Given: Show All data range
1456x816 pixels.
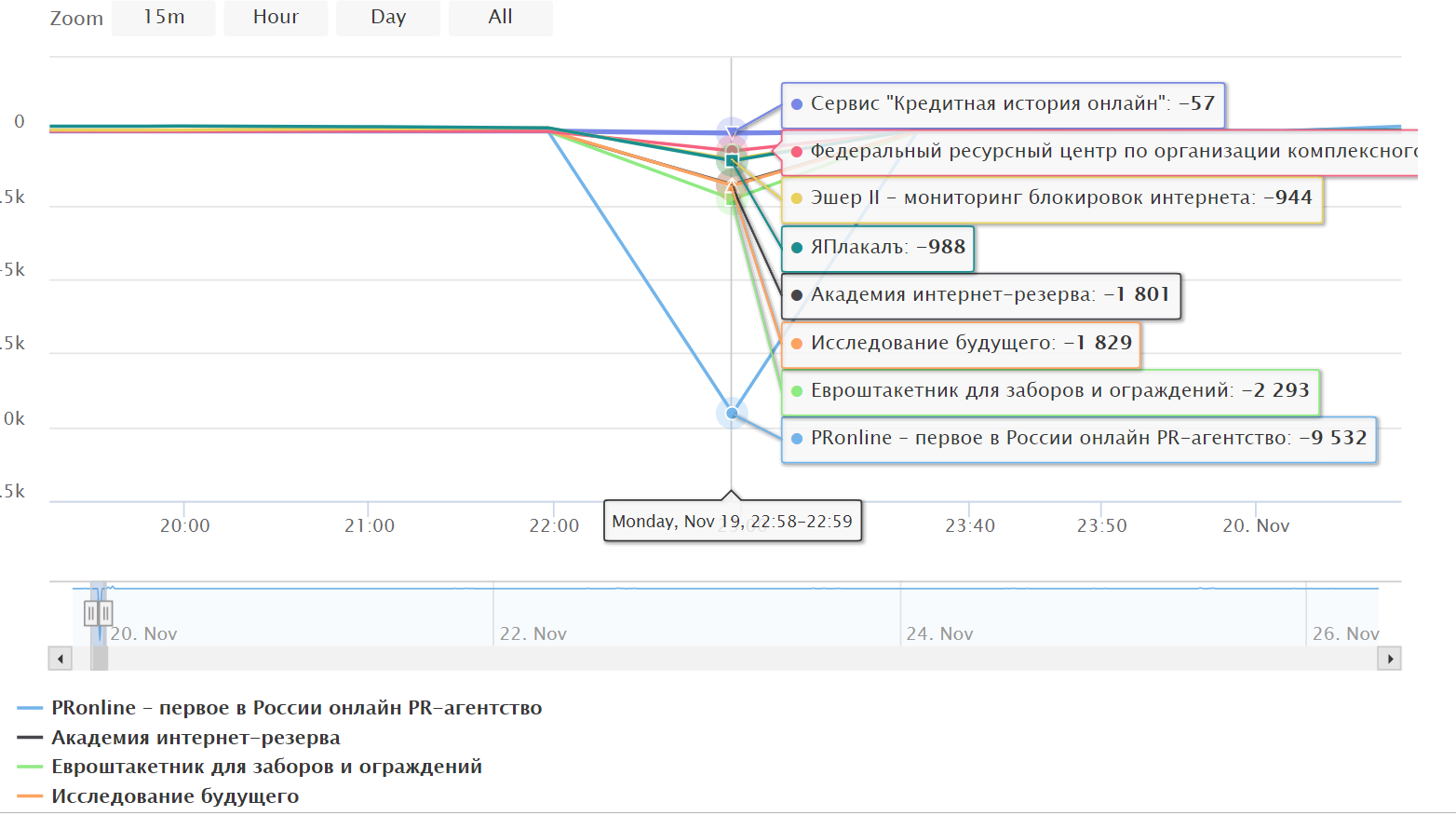Looking at the screenshot, I should click(501, 18).
